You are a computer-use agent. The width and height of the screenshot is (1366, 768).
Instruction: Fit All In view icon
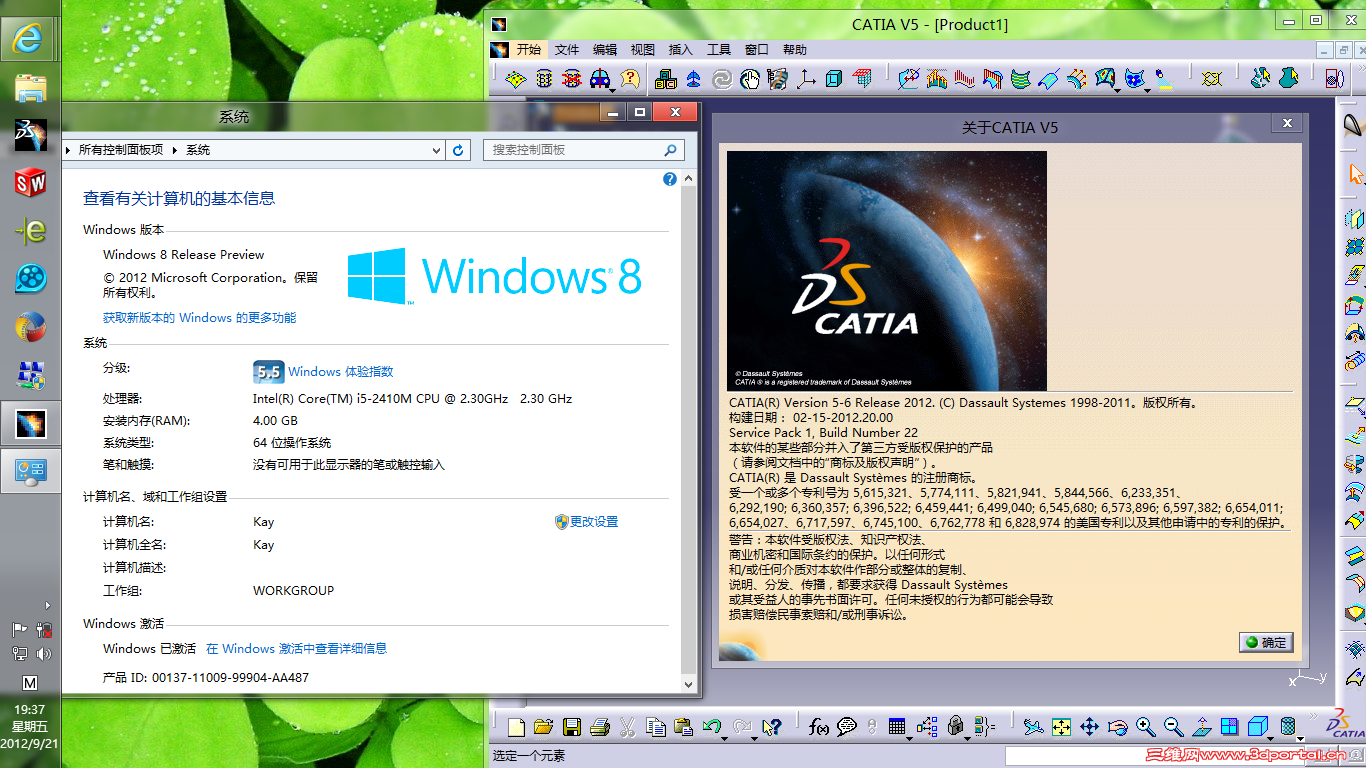[x=1062, y=727]
